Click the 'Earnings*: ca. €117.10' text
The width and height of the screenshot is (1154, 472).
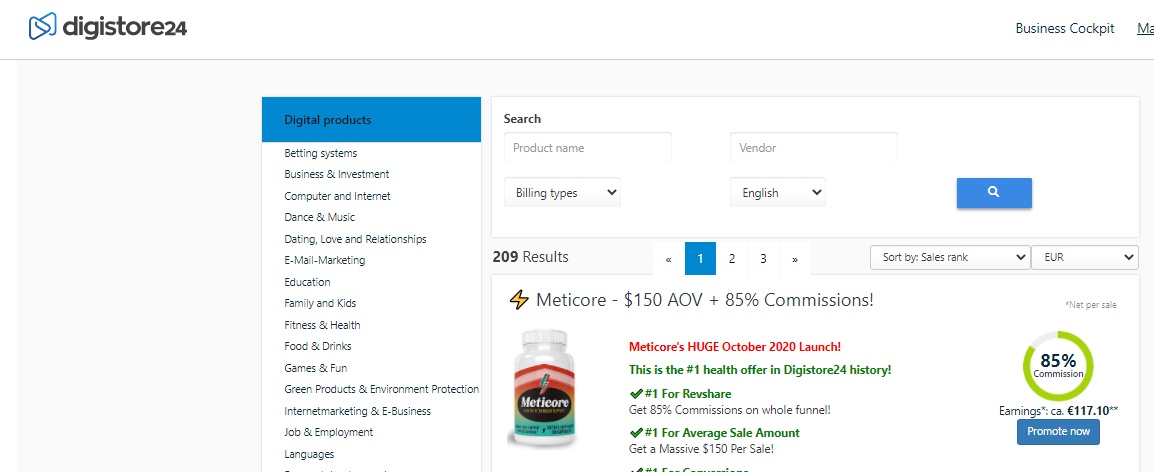(1058, 410)
